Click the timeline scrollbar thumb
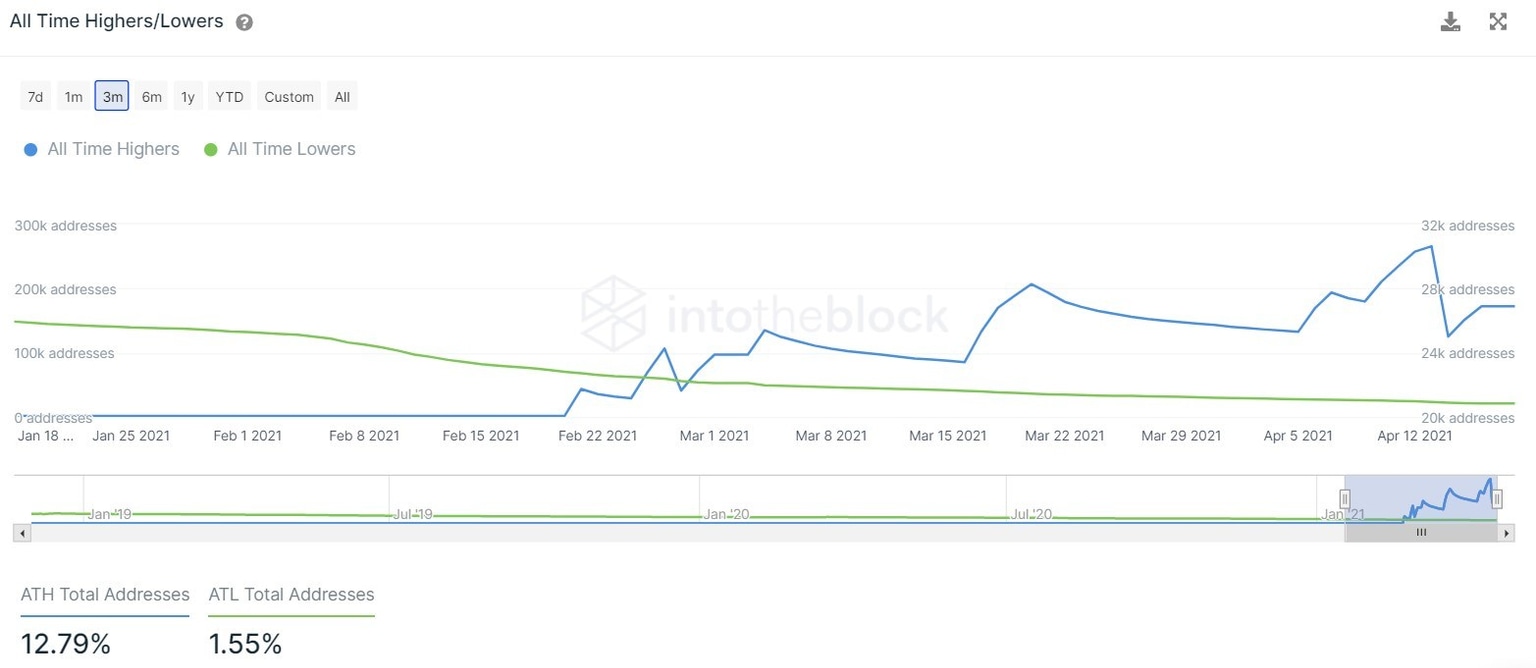Image resolution: width=1536 pixels, height=668 pixels. pyautogui.click(x=1421, y=533)
